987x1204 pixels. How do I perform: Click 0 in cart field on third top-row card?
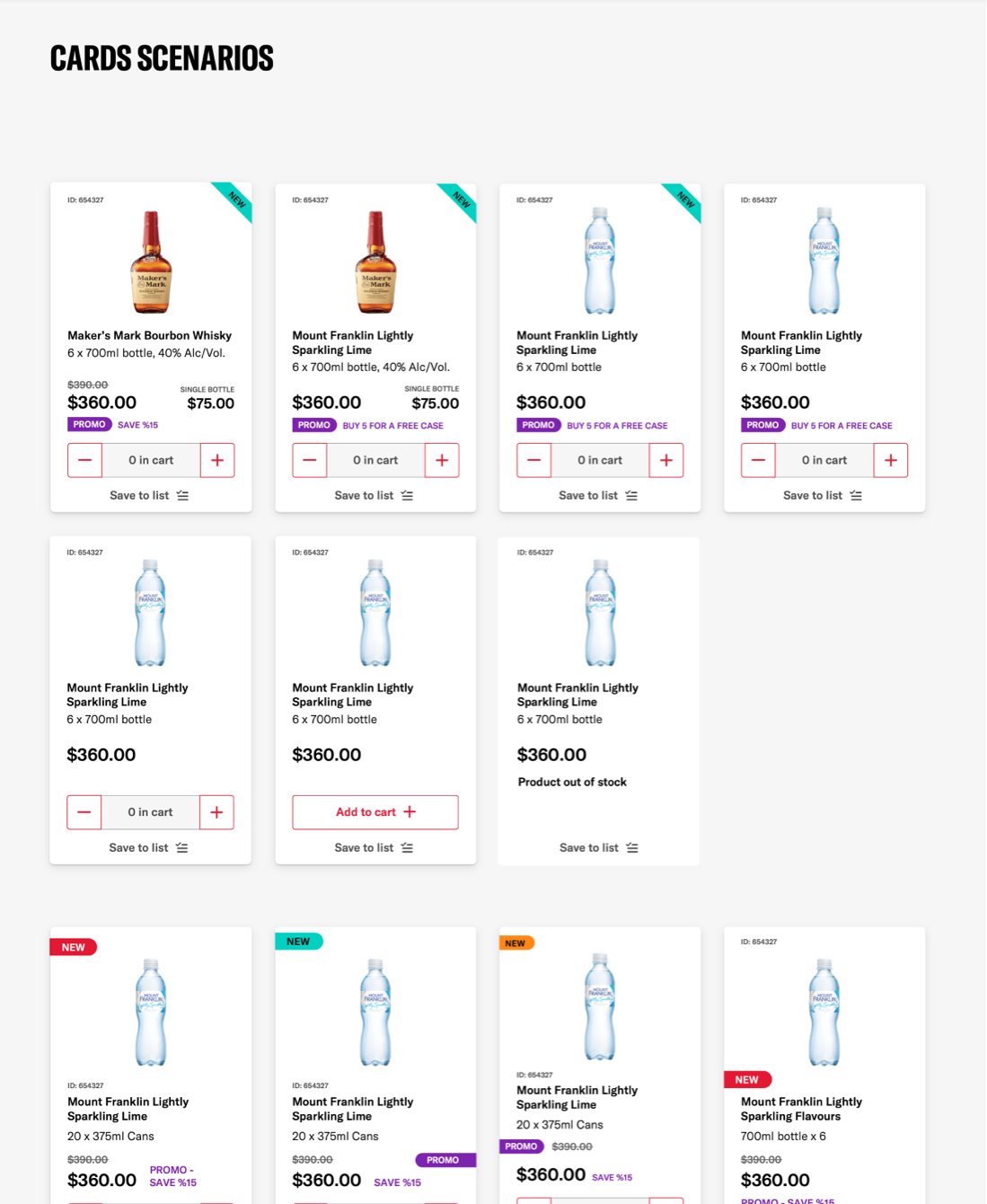point(600,460)
